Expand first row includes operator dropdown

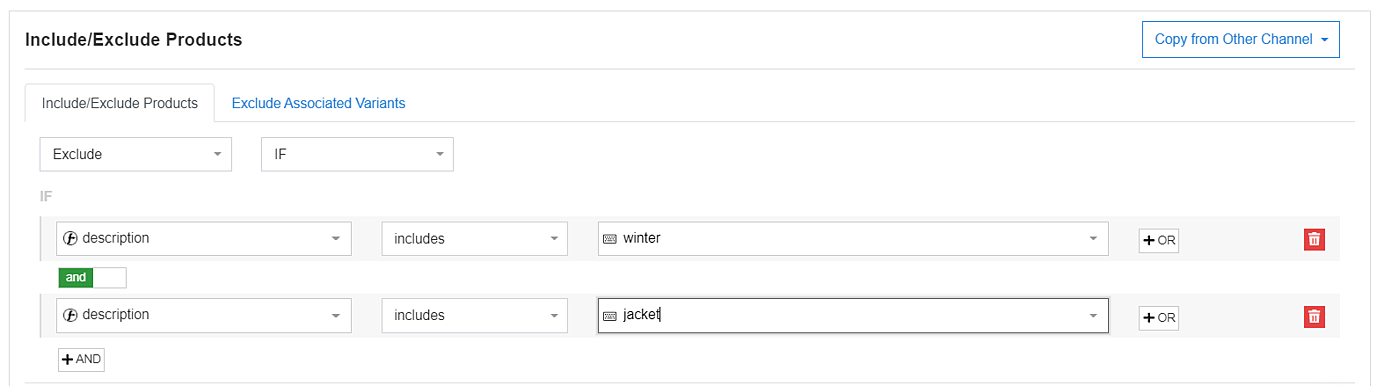[x=475, y=238]
